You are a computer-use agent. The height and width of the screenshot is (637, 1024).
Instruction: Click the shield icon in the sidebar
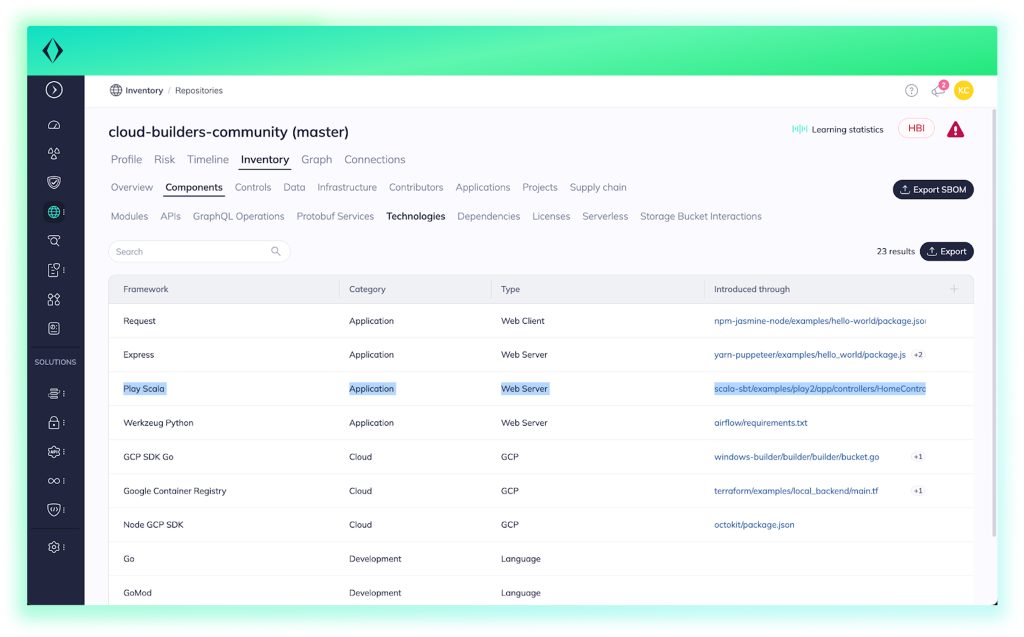click(x=54, y=183)
